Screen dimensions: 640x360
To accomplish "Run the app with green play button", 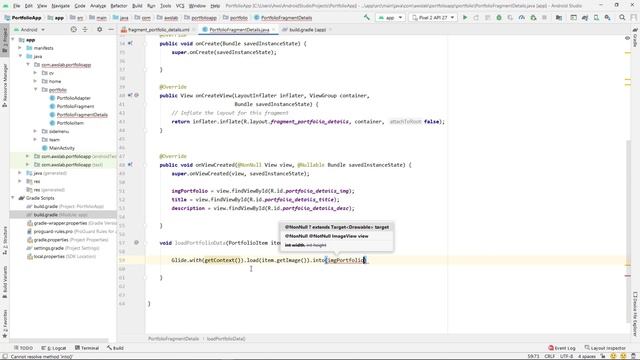I will click(x=464, y=18).
